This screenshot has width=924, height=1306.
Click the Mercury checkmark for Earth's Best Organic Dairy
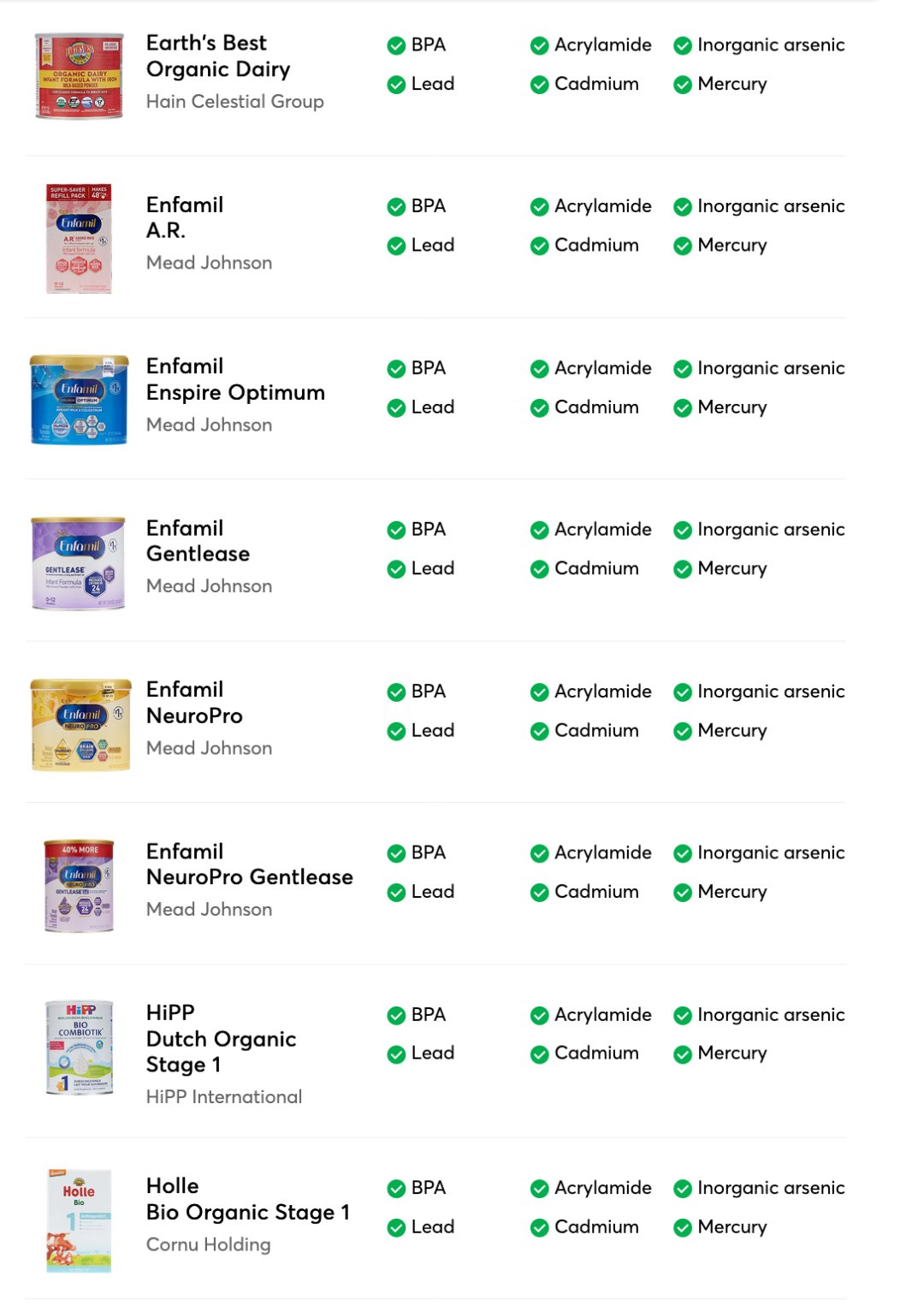click(x=683, y=85)
